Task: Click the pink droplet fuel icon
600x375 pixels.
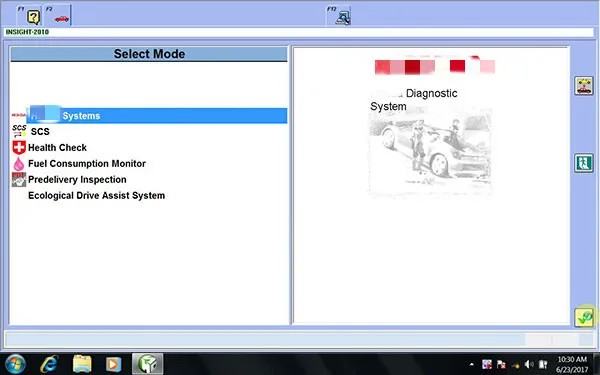Action: pyautogui.click(x=19, y=164)
